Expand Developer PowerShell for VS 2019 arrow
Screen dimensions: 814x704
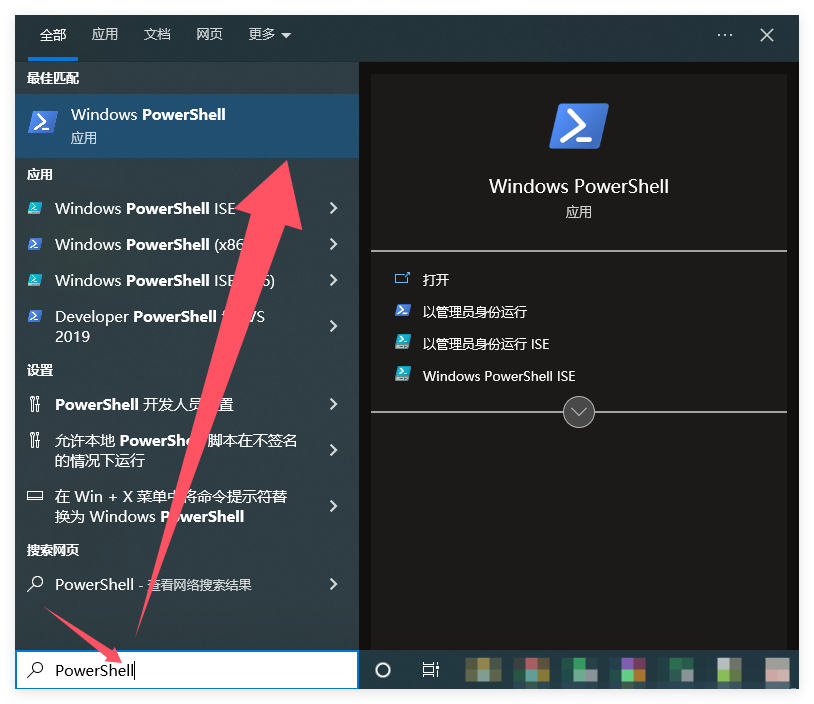click(x=333, y=326)
